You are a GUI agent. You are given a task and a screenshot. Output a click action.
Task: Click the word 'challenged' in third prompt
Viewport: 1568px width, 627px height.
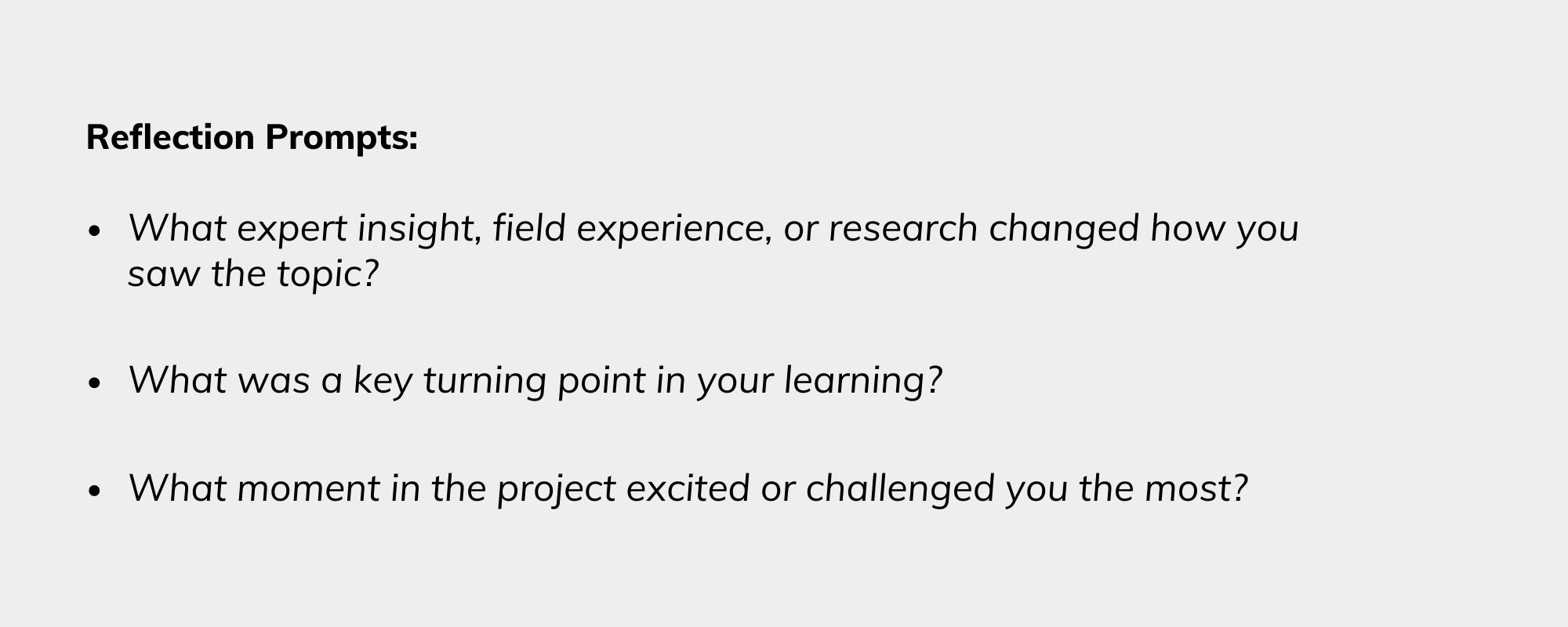pyautogui.click(x=900, y=490)
